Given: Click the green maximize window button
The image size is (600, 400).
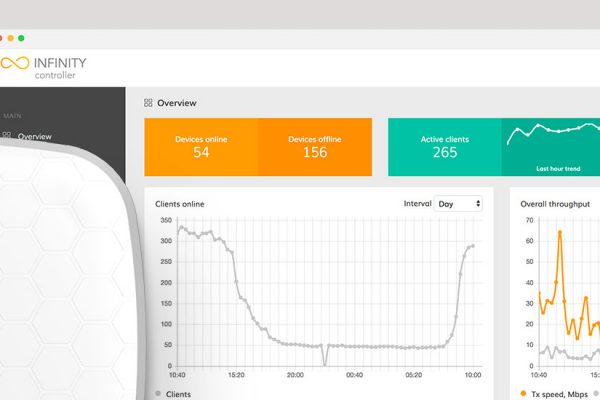Looking at the screenshot, I should pos(21,38).
